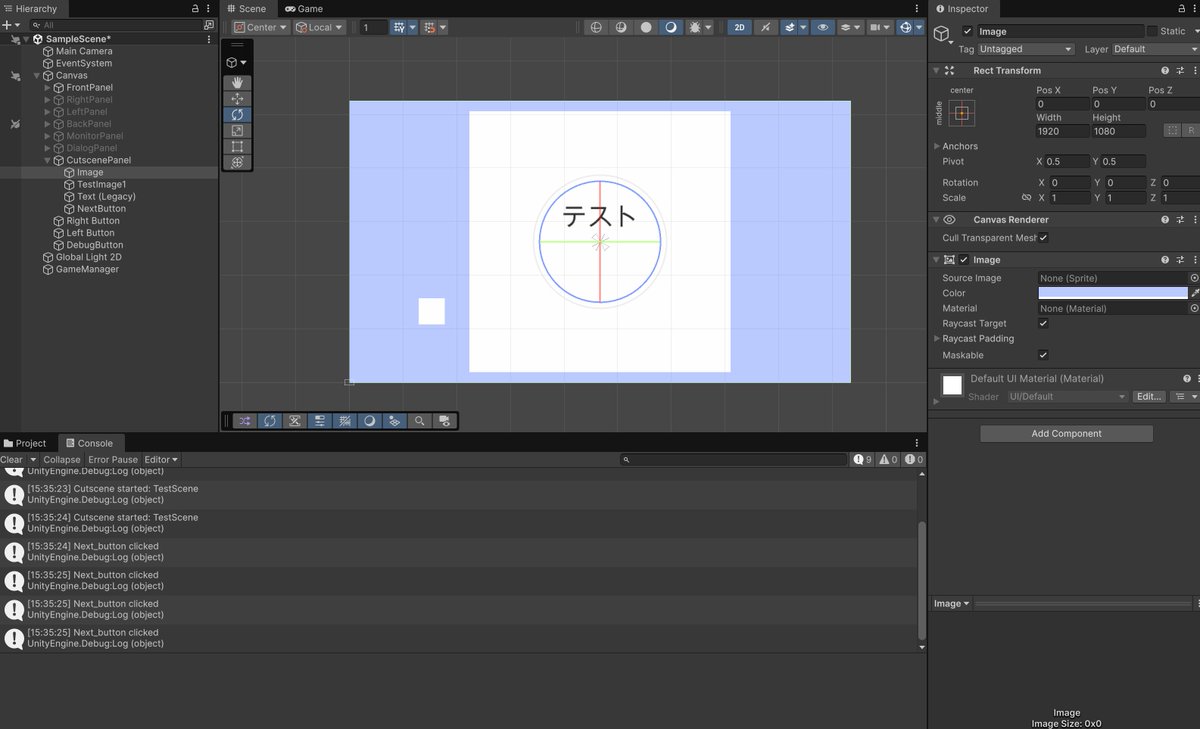Select the Move tool in Scene toolbar

click(x=237, y=98)
